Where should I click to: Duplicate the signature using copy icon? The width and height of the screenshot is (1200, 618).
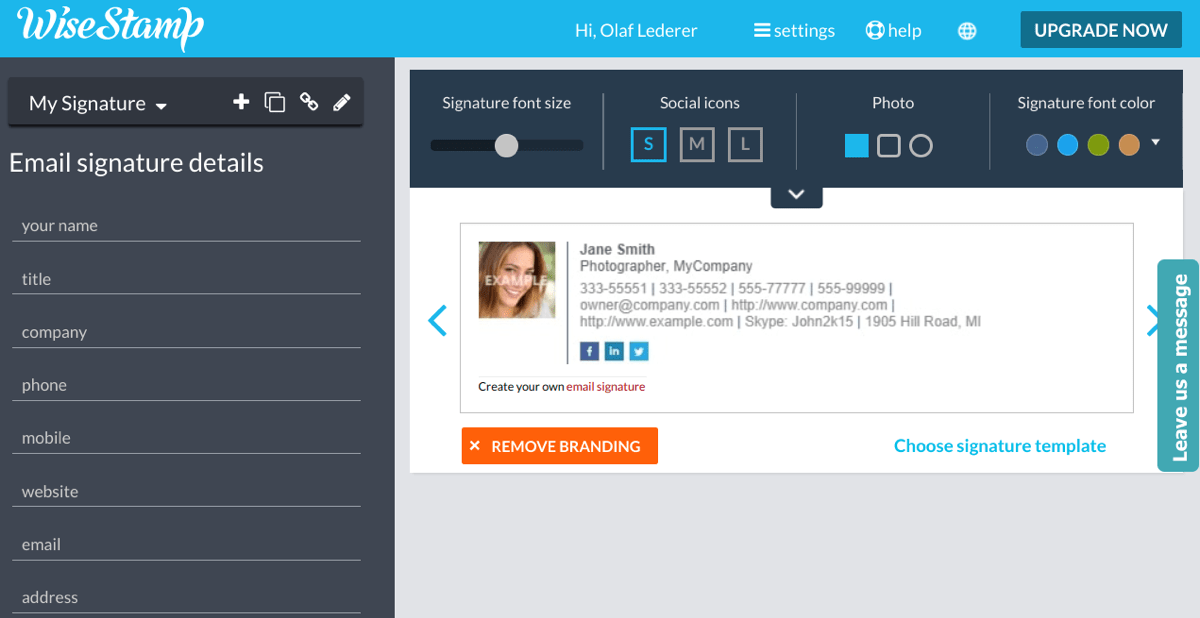(275, 102)
